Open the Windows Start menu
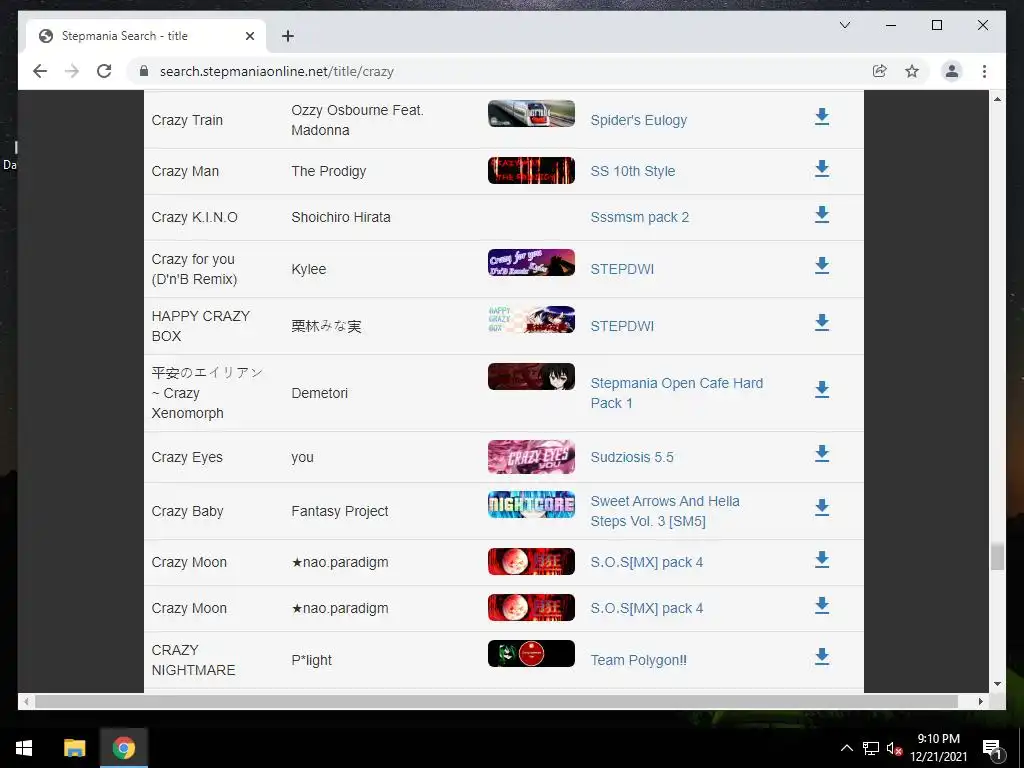This screenshot has width=1024, height=768. click(x=24, y=748)
